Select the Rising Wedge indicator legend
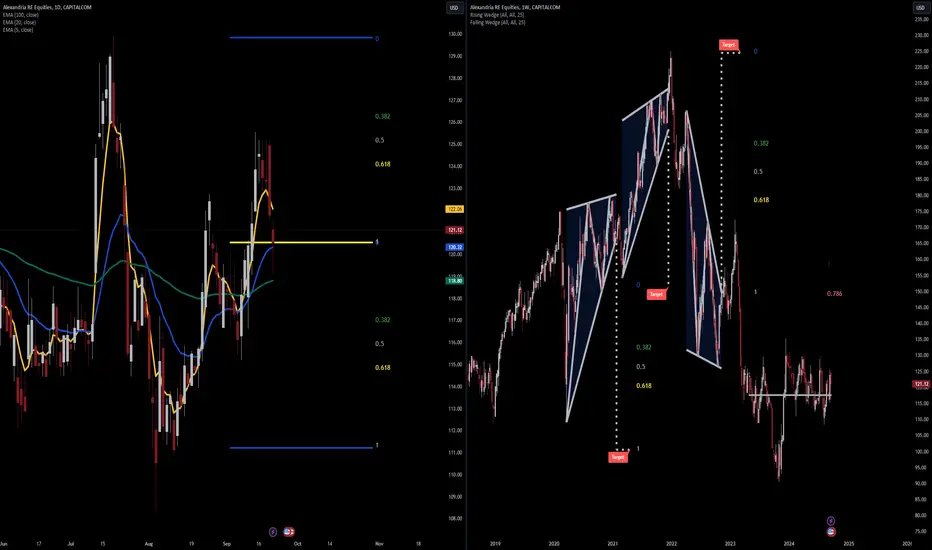 point(497,15)
